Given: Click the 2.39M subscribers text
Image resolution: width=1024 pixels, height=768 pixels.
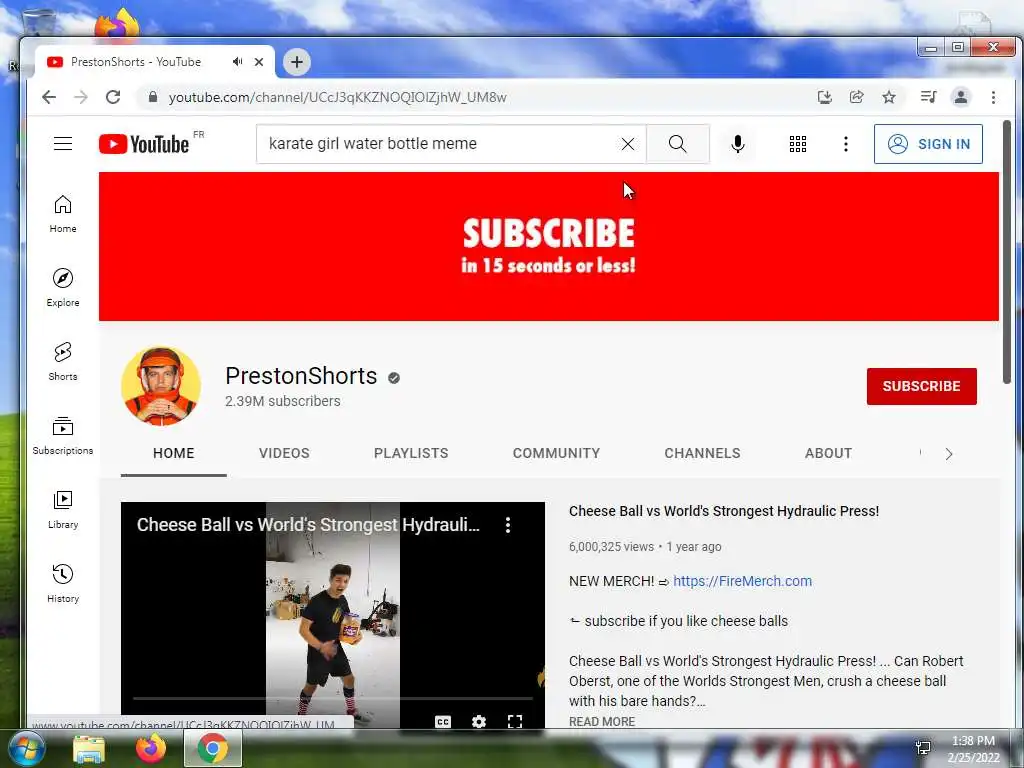Looking at the screenshot, I should 283,401.
